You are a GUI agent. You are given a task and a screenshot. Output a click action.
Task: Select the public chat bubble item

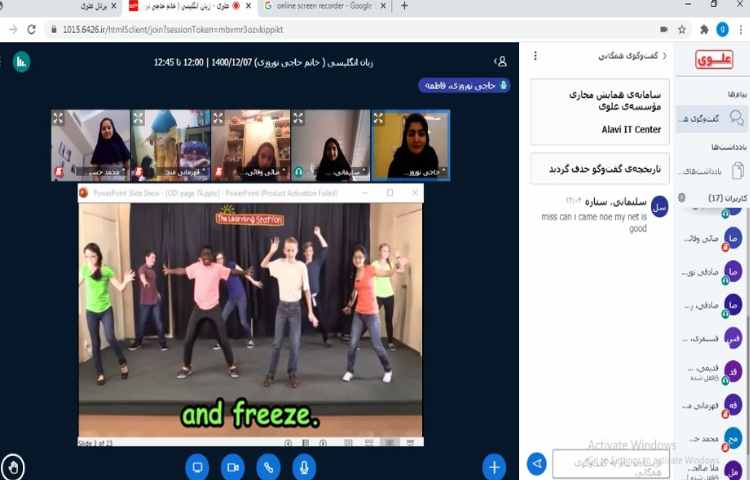pos(712,118)
